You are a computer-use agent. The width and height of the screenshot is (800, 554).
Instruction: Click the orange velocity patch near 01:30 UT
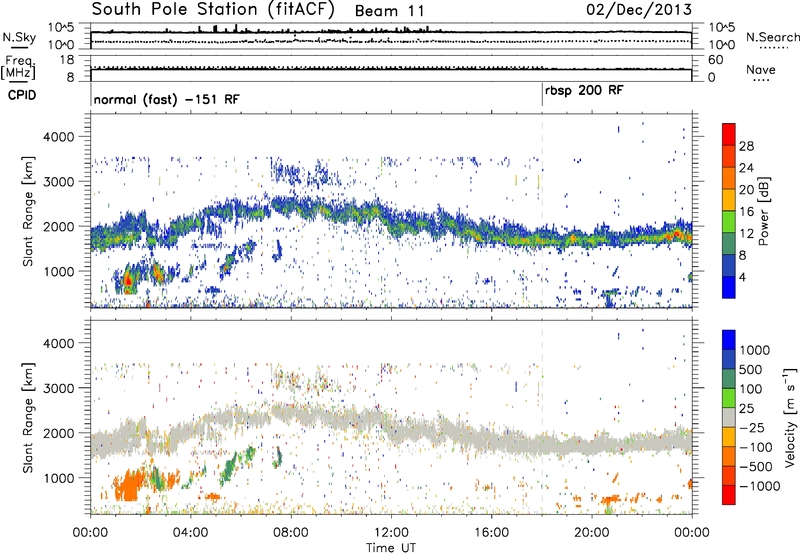(131, 486)
